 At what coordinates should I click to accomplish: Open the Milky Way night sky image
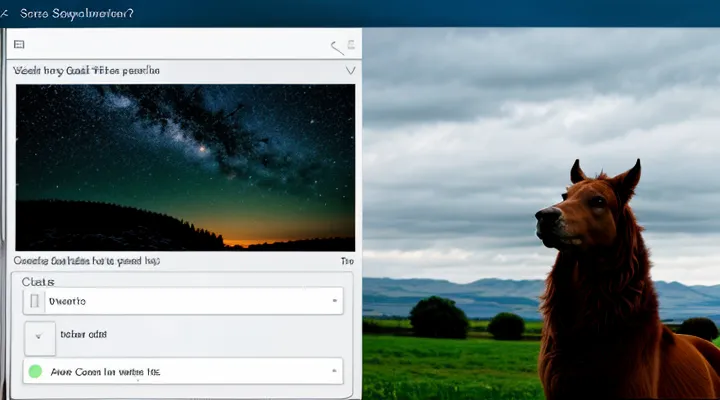click(185, 166)
